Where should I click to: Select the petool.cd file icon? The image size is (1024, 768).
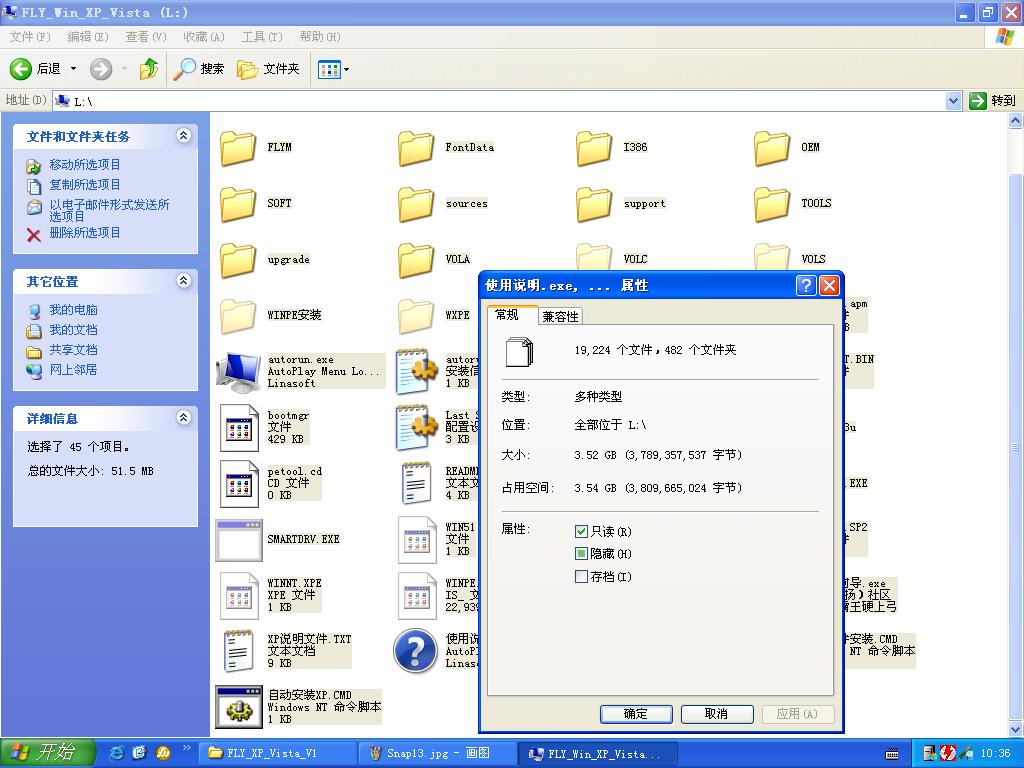[x=239, y=484]
